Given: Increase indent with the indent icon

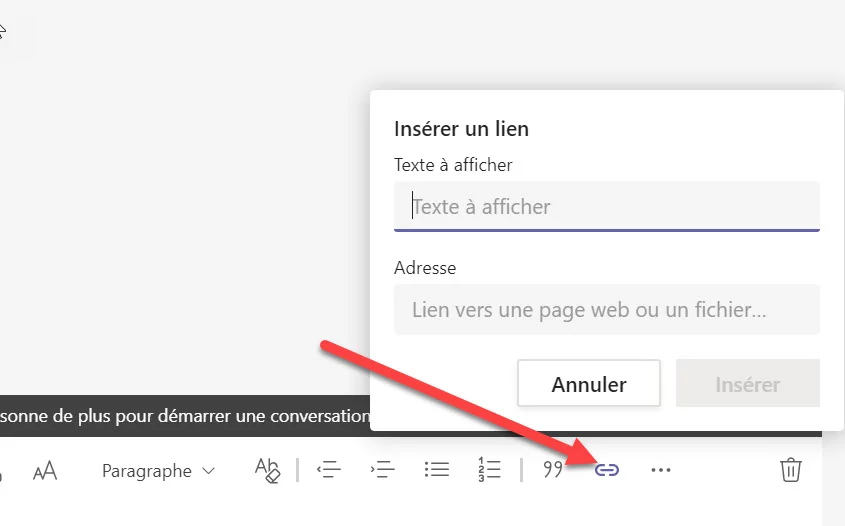Looking at the screenshot, I should point(383,470).
